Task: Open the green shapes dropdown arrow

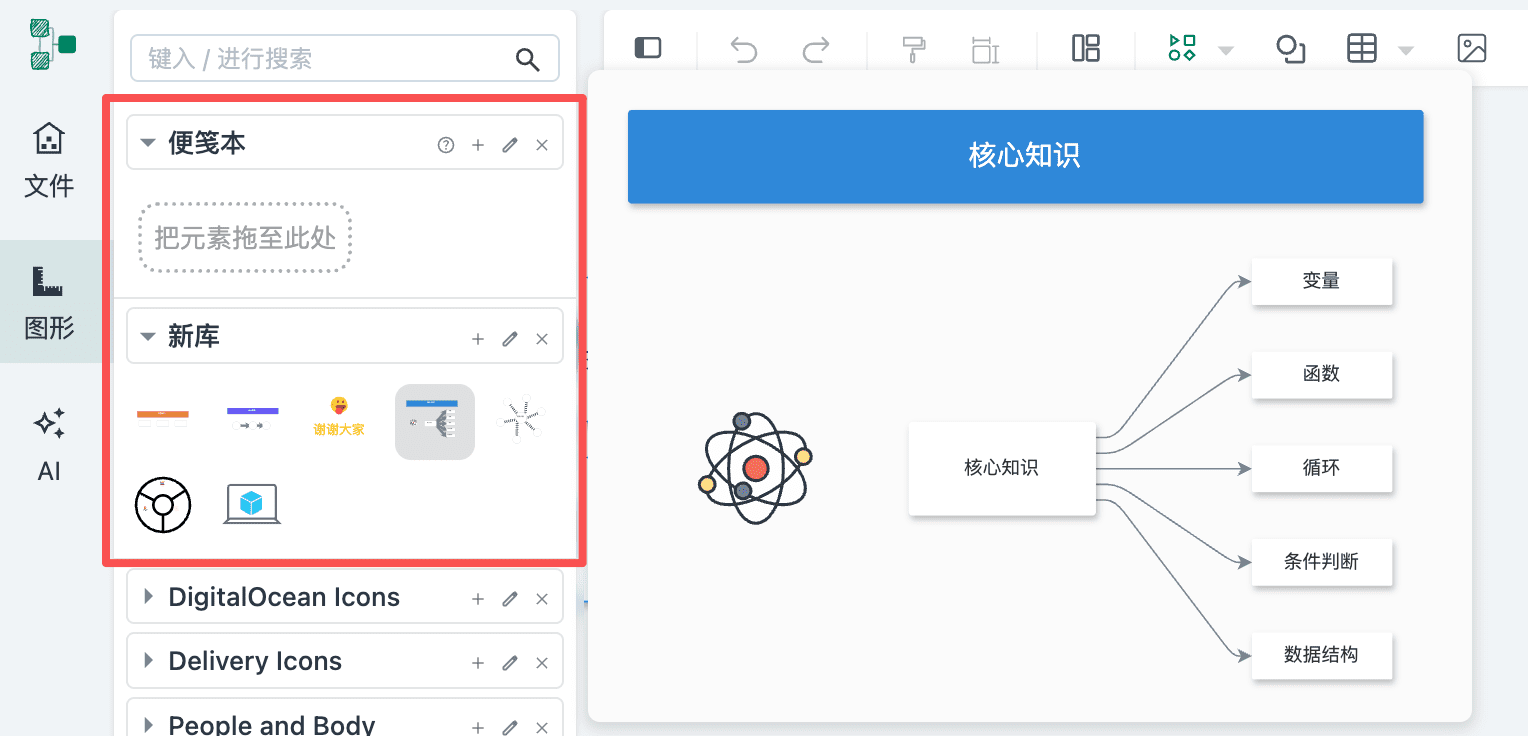Action: tap(1225, 50)
